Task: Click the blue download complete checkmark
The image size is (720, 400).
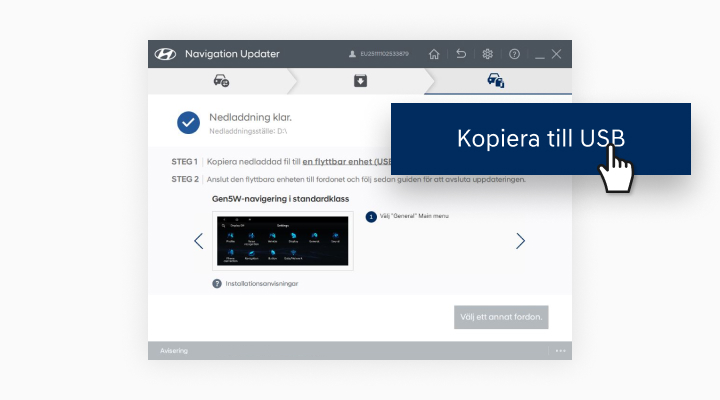Action: (188, 122)
